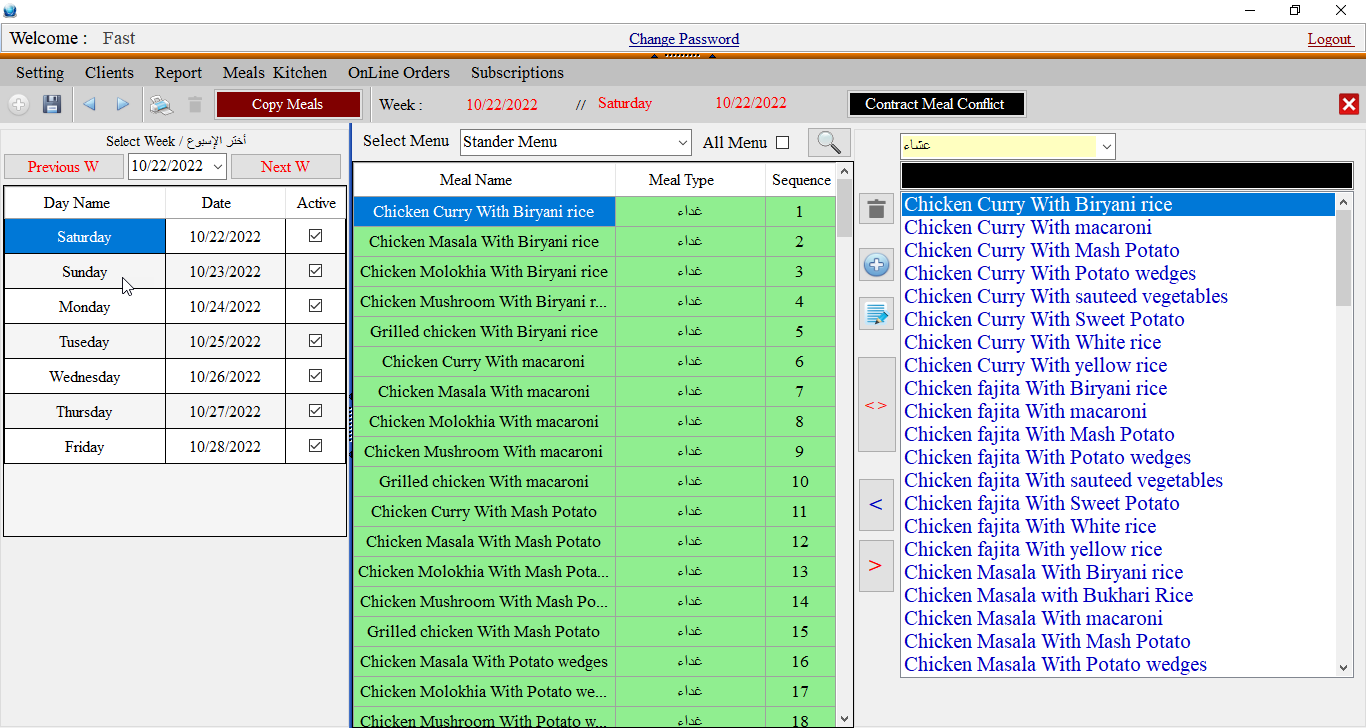Click the black search input field
The width and height of the screenshot is (1366, 728).
pyautogui.click(x=1126, y=176)
